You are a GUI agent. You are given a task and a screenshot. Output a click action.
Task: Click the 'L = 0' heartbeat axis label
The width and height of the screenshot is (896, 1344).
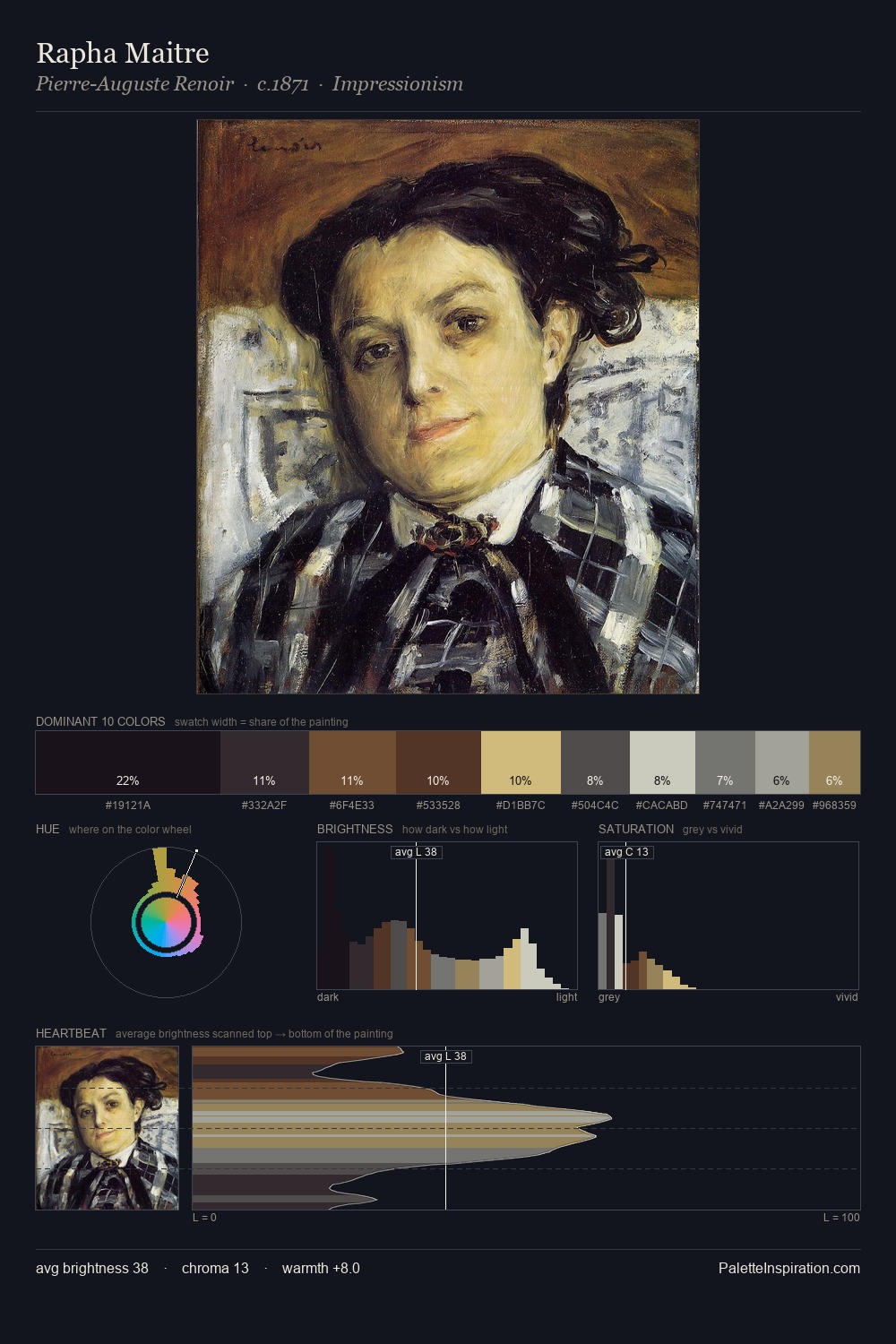(204, 1218)
